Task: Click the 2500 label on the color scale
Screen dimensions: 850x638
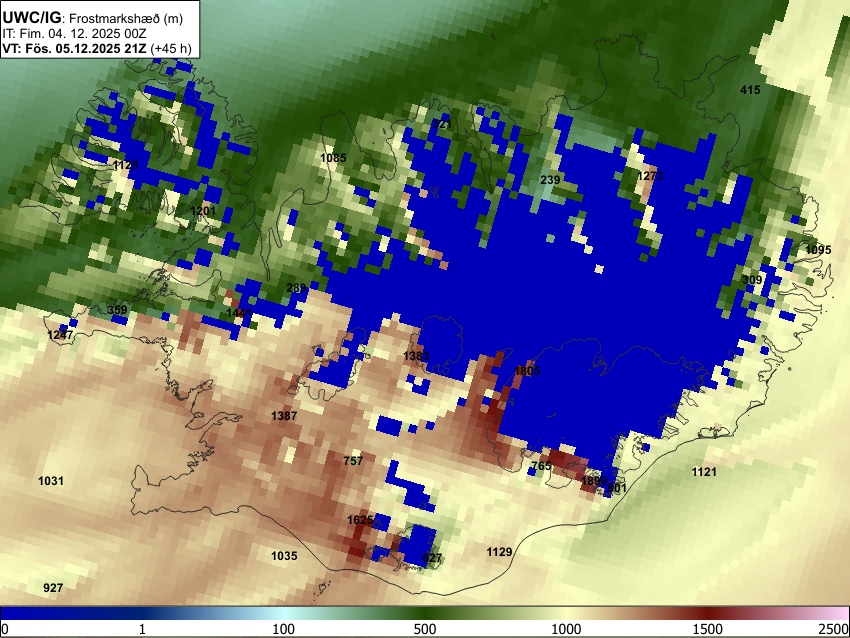Action: [834, 629]
